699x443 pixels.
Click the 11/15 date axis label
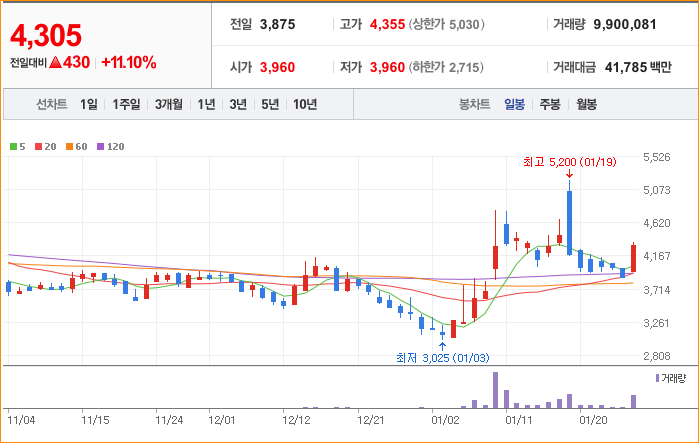tap(95, 420)
